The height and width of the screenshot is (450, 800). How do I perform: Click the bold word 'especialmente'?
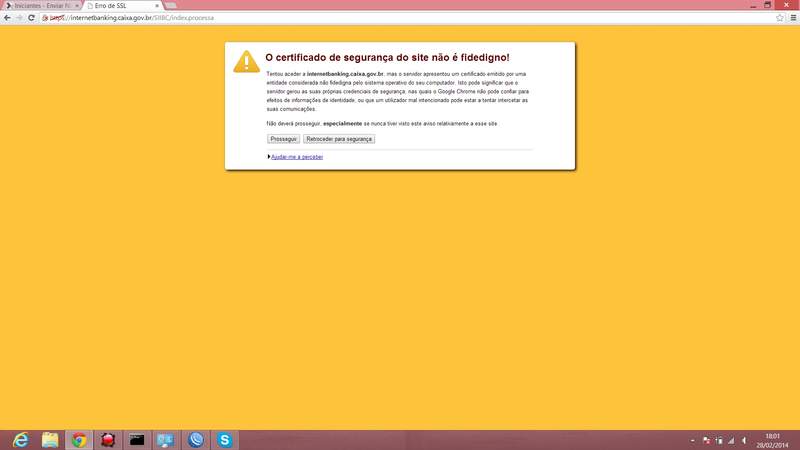(x=342, y=123)
